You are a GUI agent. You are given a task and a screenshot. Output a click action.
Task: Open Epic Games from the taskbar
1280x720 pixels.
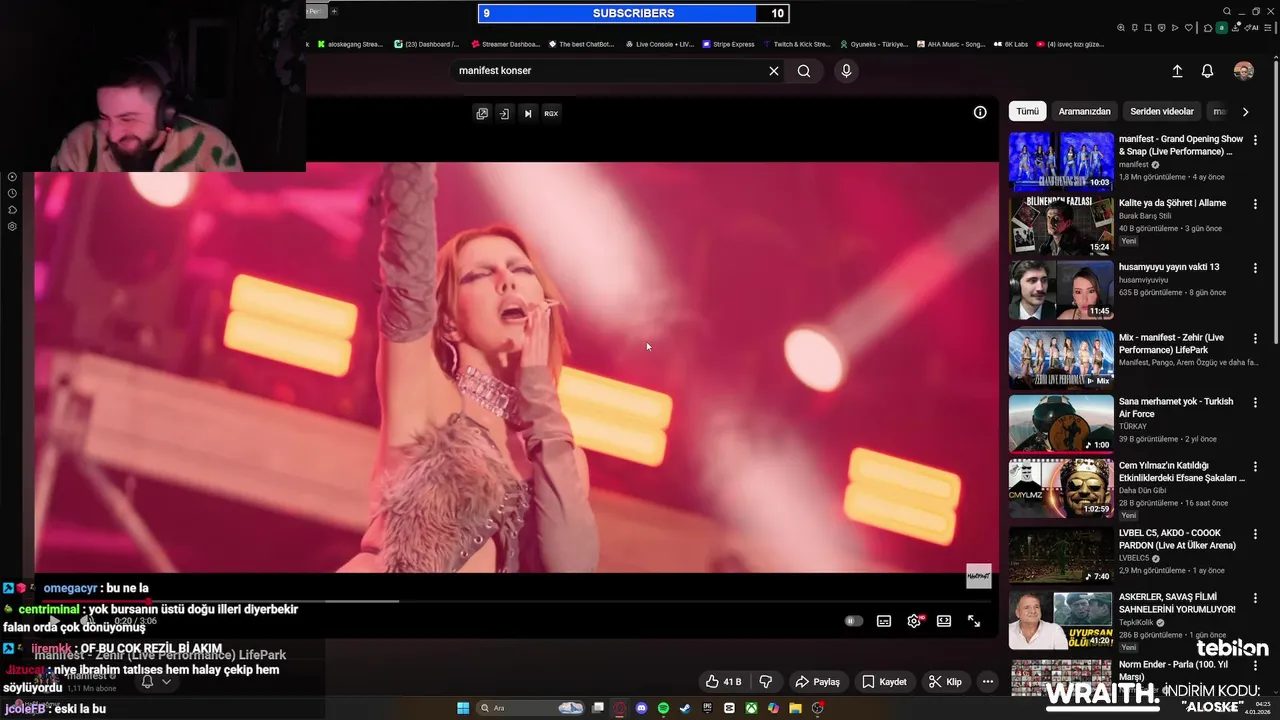coord(707,708)
